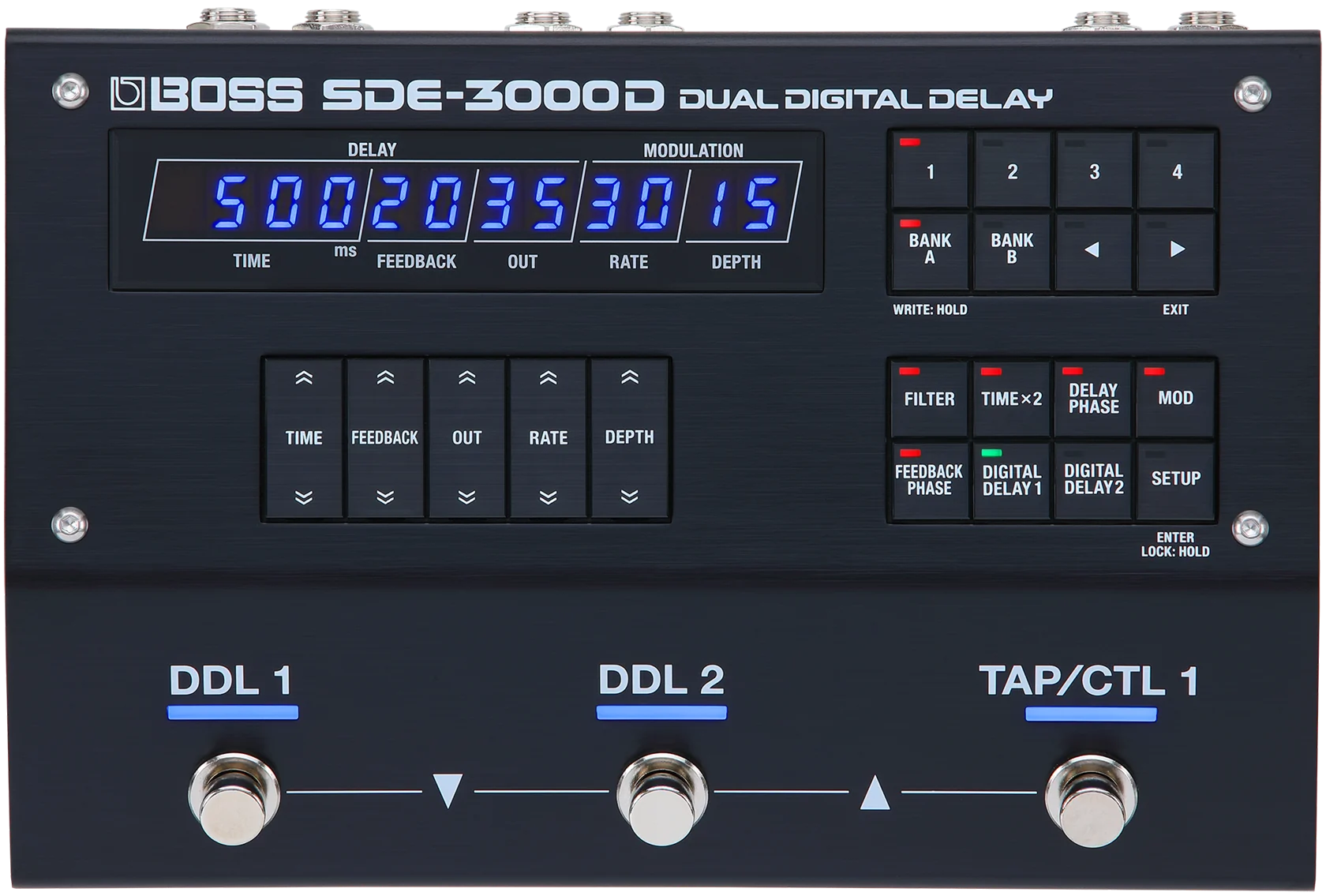1326x896 pixels.
Task: Click the BOSS logo
Action: tap(207, 94)
